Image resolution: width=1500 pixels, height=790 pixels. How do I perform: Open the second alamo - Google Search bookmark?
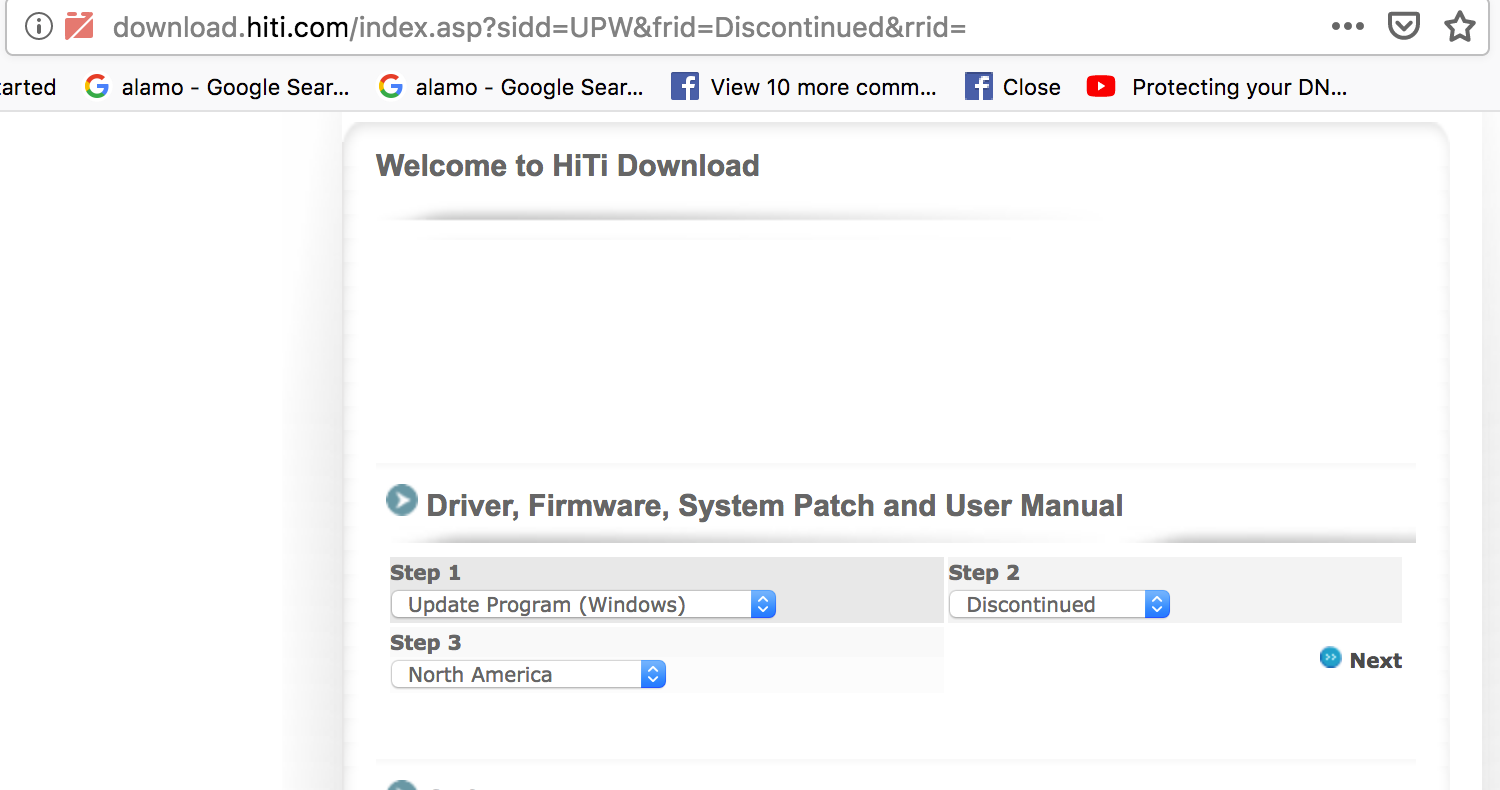[511, 87]
